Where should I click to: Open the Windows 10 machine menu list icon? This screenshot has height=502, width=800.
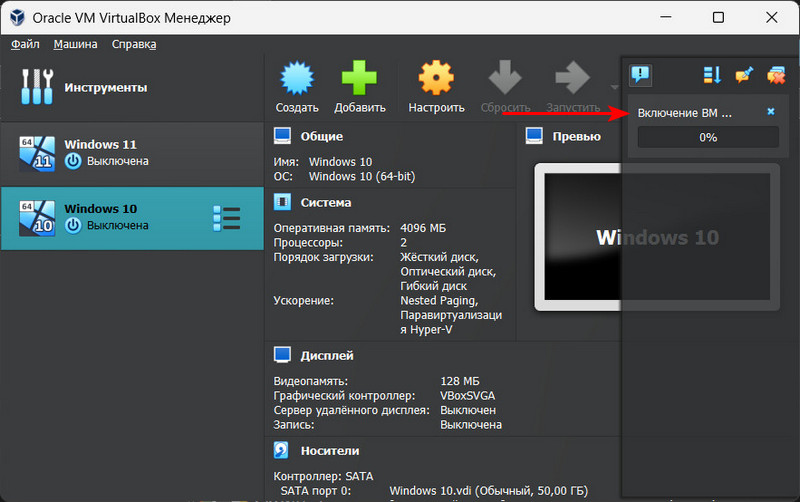click(227, 218)
